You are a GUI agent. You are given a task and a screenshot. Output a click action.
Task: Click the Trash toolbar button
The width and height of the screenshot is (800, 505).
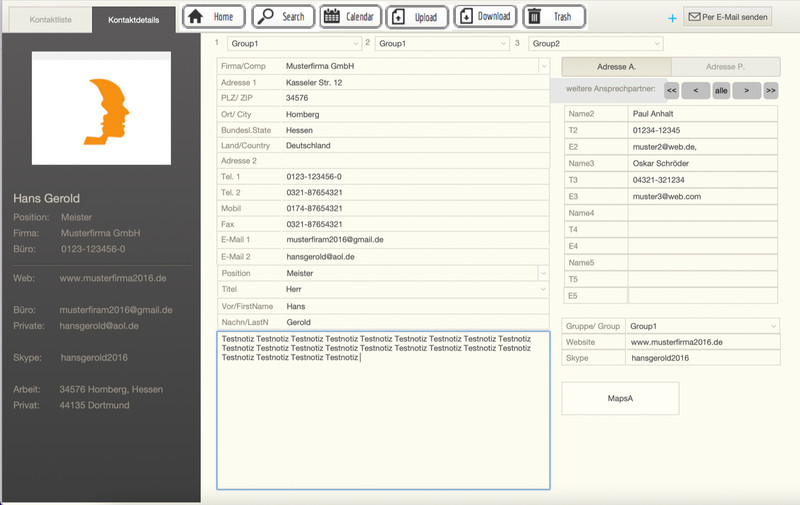[554, 17]
